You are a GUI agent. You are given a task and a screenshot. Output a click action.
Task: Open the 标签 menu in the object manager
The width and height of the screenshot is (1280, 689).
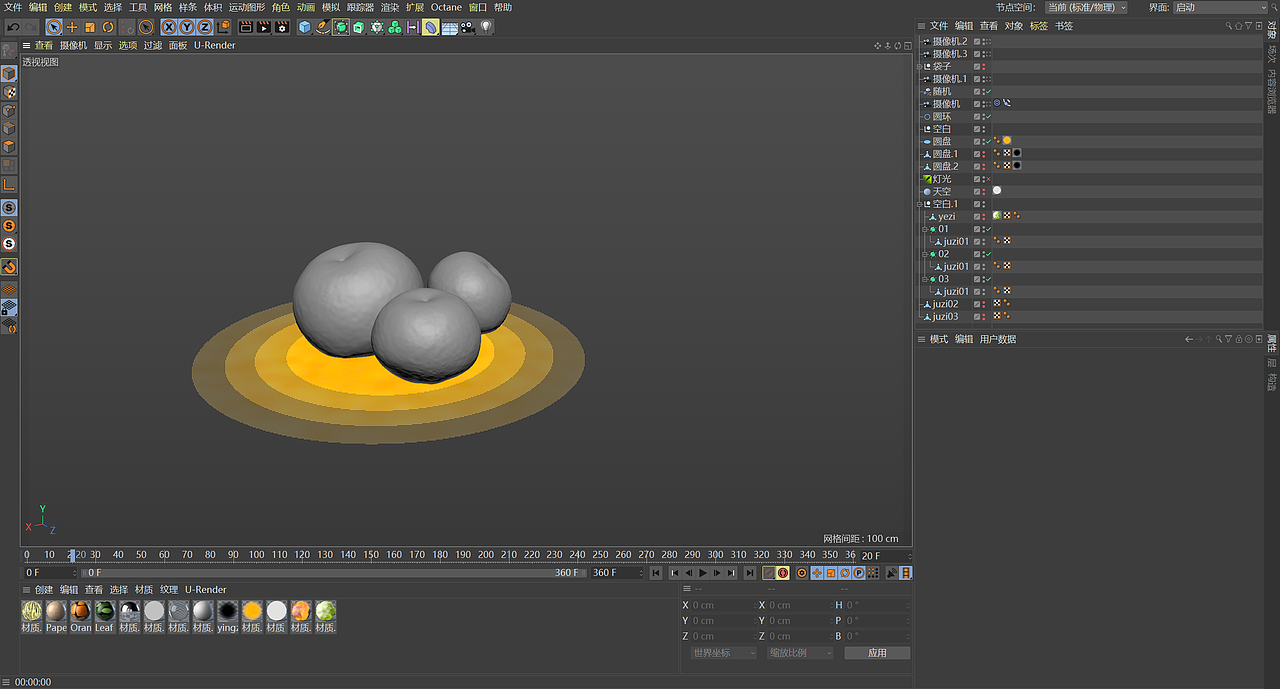point(1039,26)
